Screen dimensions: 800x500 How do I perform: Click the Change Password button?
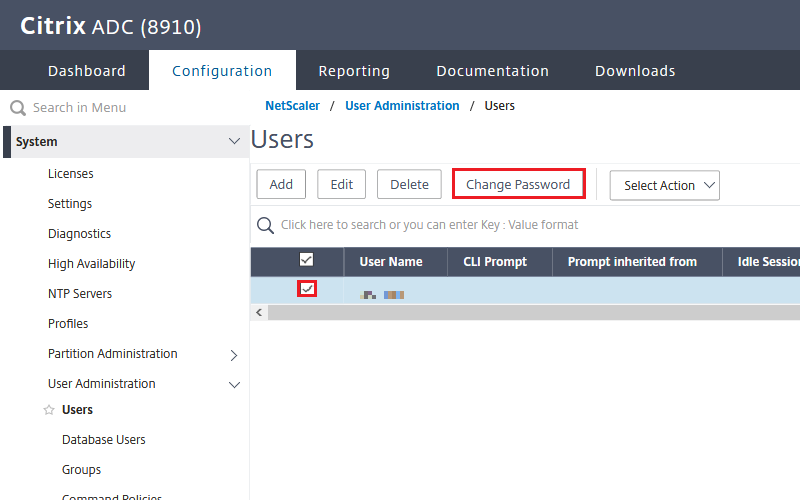(x=518, y=184)
